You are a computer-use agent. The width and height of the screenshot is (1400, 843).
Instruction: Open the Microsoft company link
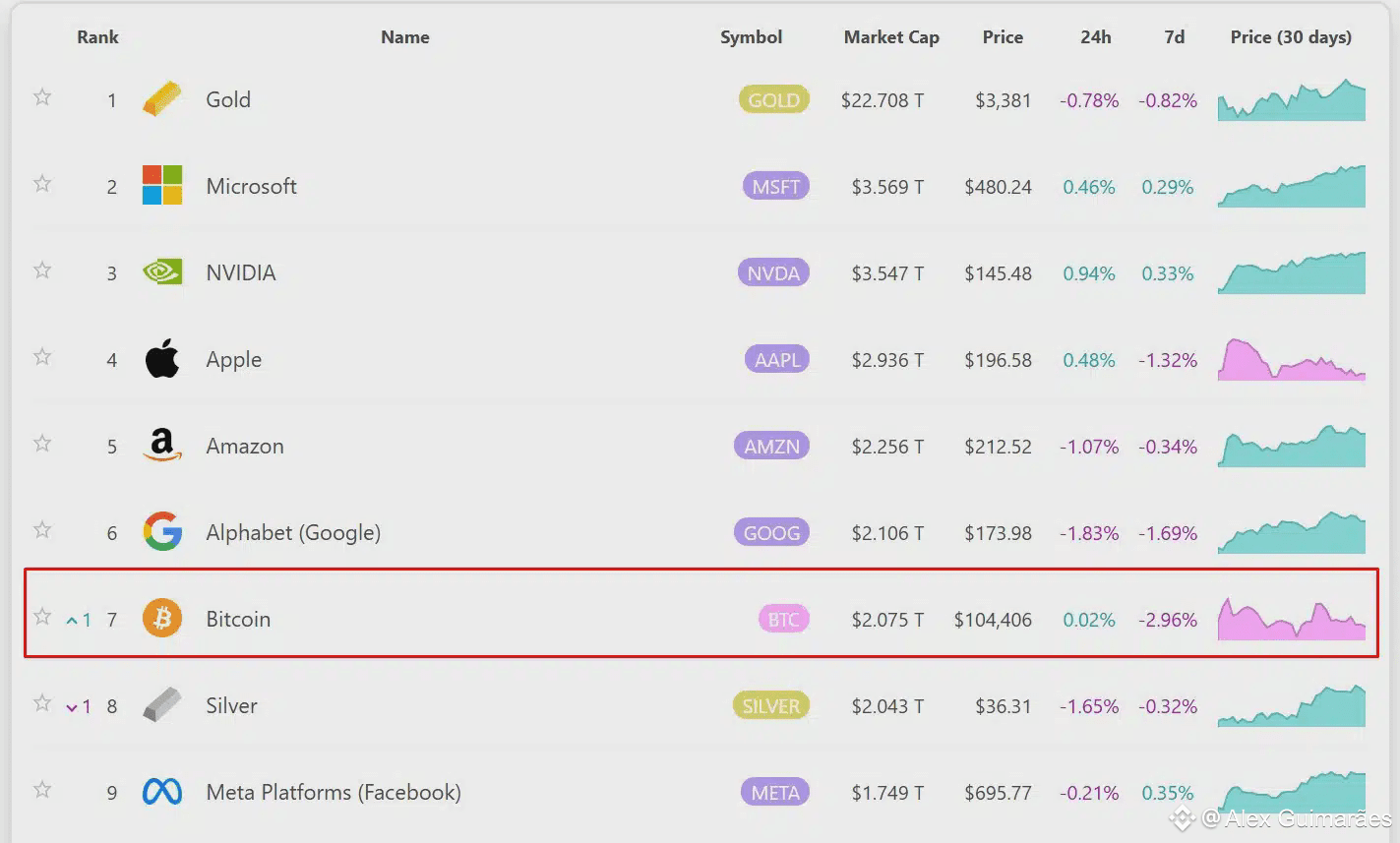(251, 186)
